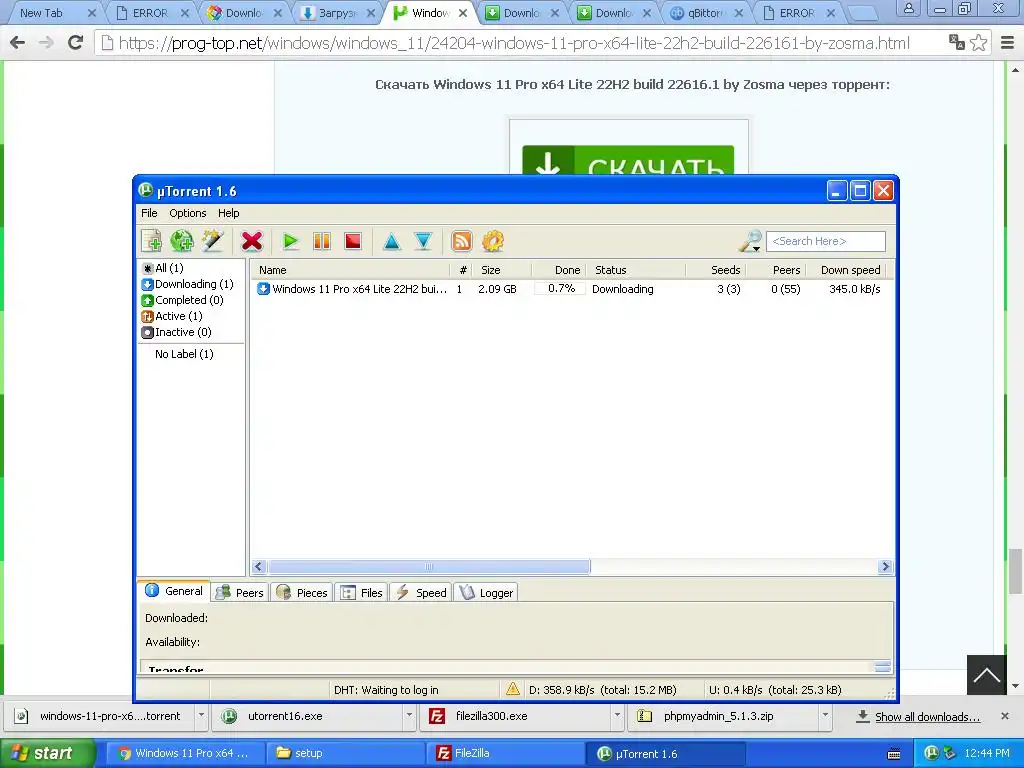Click the DHT warning triangle icon
Screen dimensions: 1024x768
point(513,689)
